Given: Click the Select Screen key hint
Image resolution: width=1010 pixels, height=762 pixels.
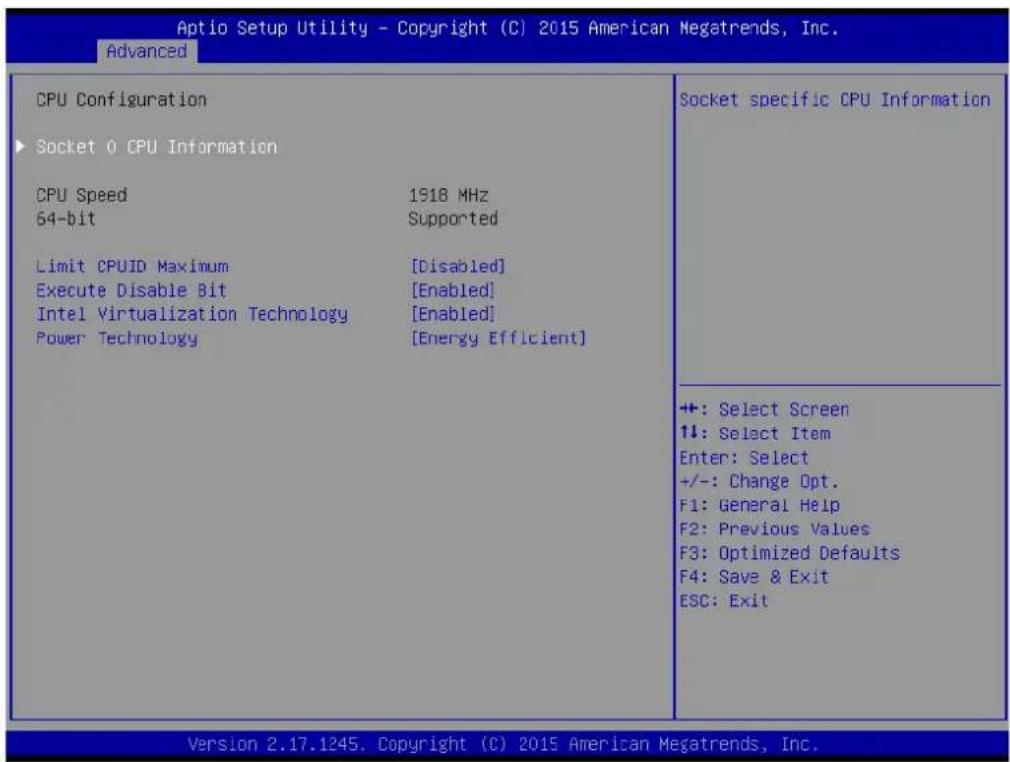Looking at the screenshot, I should pos(764,410).
